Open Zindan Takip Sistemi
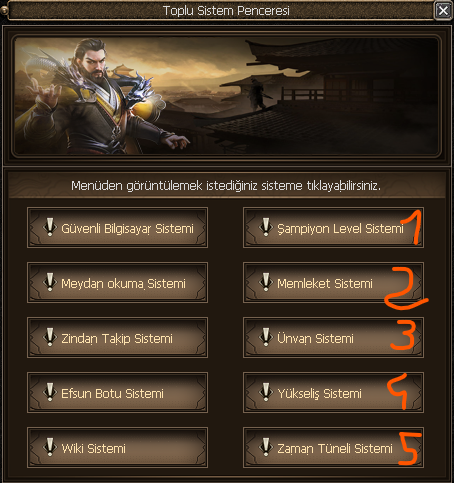The height and width of the screenshot is (483, 454). coord(117,337)
